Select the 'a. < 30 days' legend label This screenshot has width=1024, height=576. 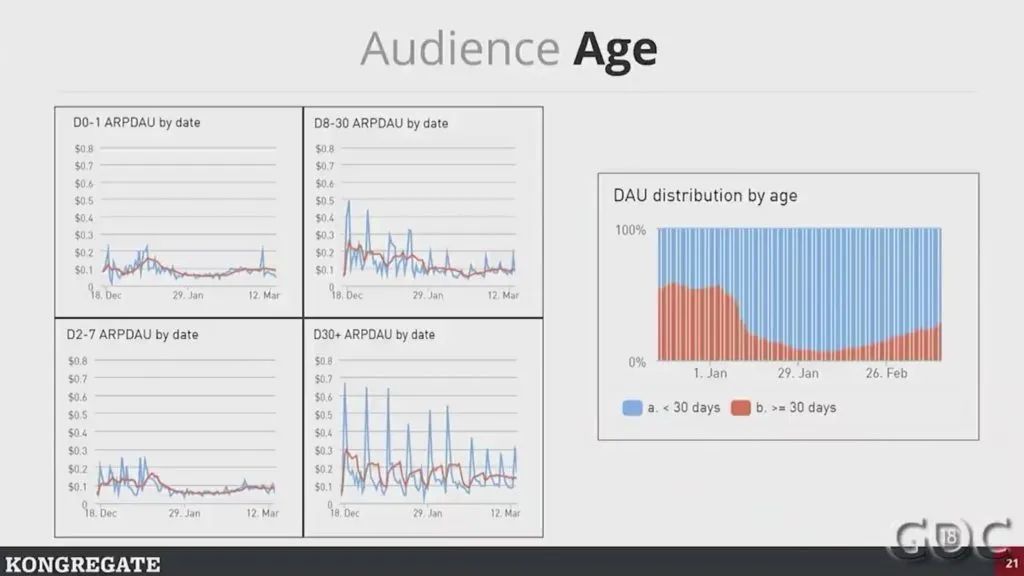(685, 408)
